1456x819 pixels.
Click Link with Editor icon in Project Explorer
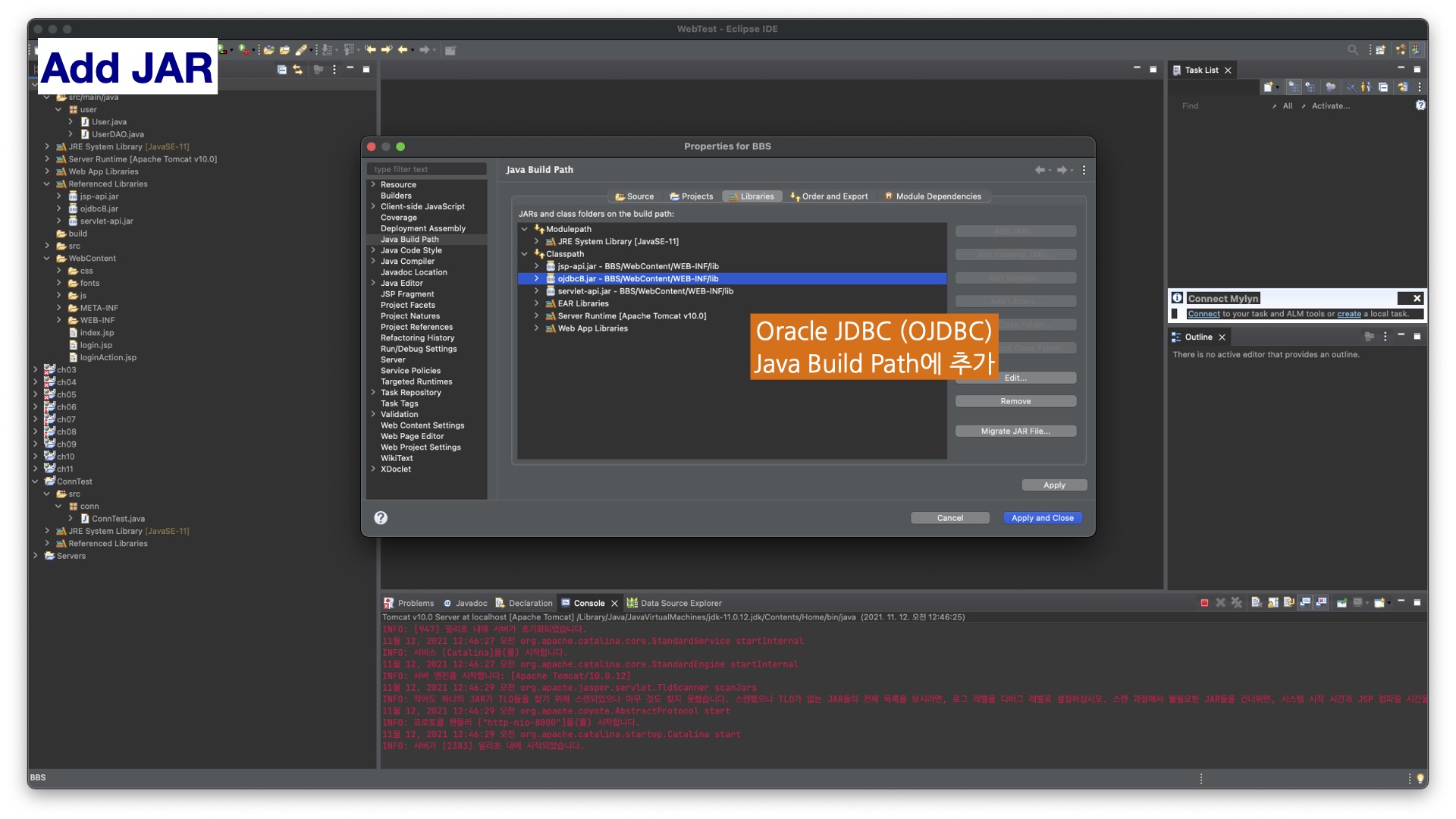pyautogui.click(x=298, y=70)
